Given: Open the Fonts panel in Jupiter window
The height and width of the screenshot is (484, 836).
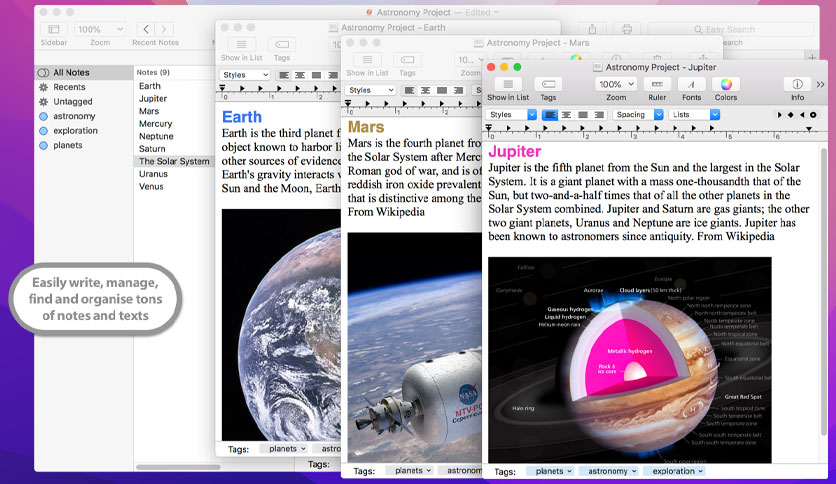Looking at the screenshot, I should coord(691,84).
